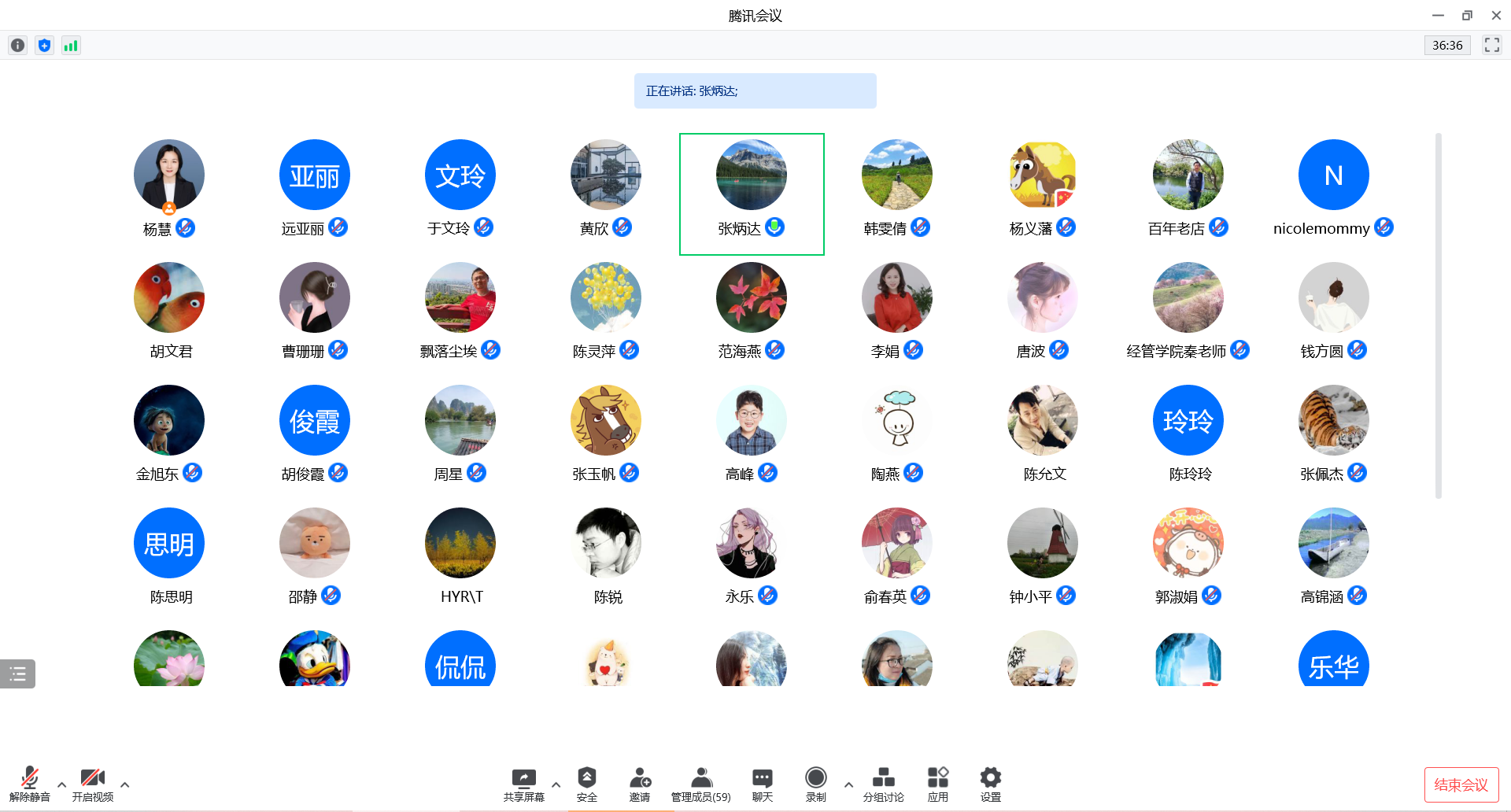Open 设置 settings
1511x812 pixels.
tap(990, 784)
